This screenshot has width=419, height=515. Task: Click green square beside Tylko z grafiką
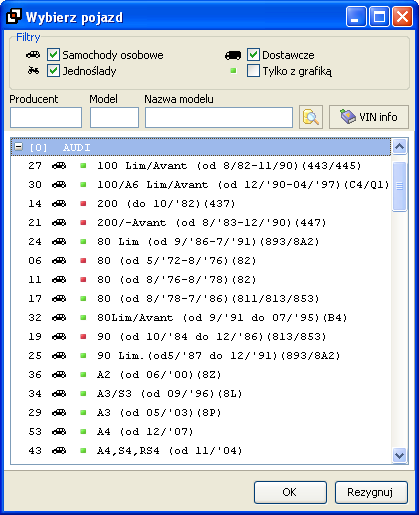tap(233, 71)
